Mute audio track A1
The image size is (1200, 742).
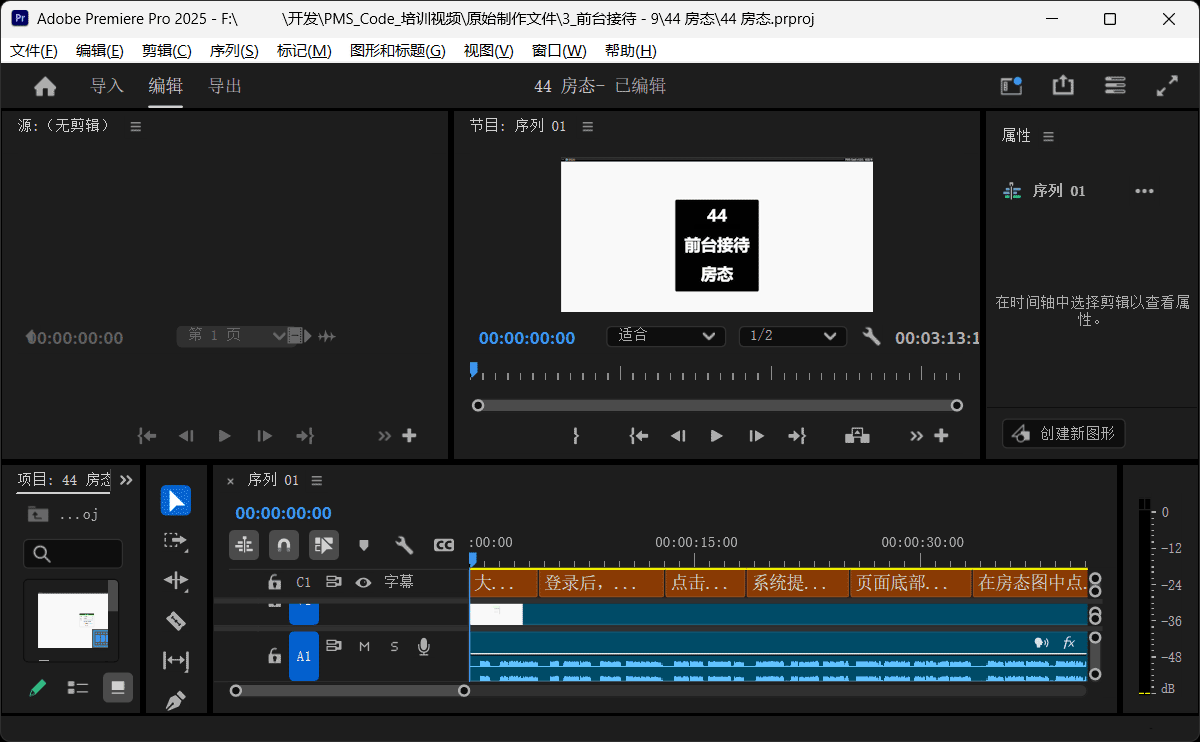364,647
